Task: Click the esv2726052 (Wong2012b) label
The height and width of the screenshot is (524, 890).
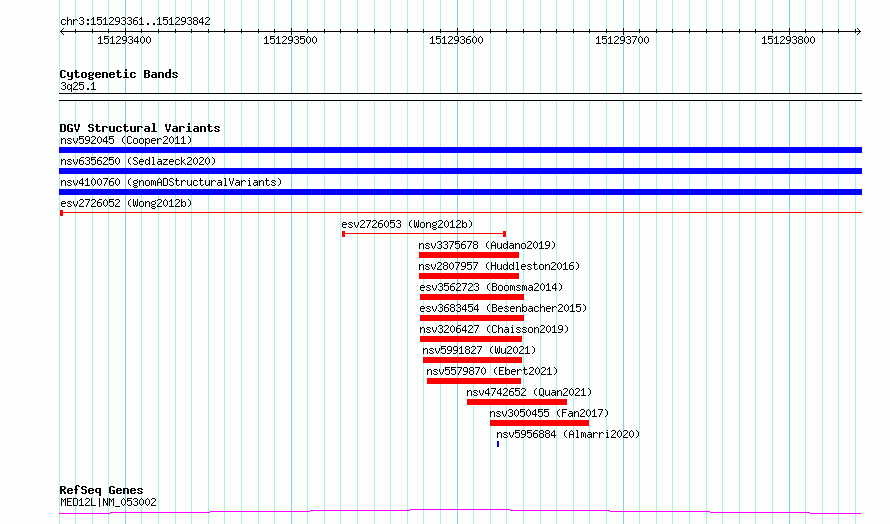Action: coord(126,203)
